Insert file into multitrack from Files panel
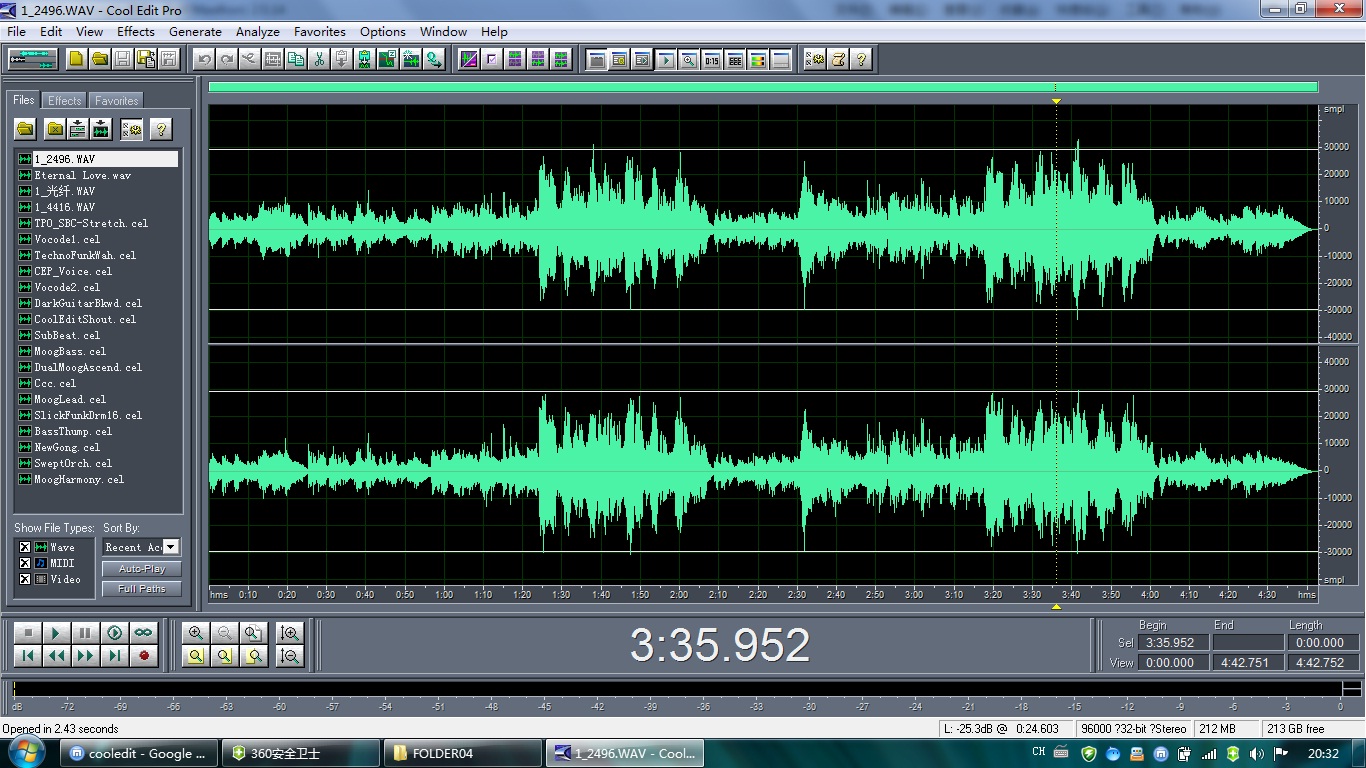1366x768 pixels. pos(78,128)
